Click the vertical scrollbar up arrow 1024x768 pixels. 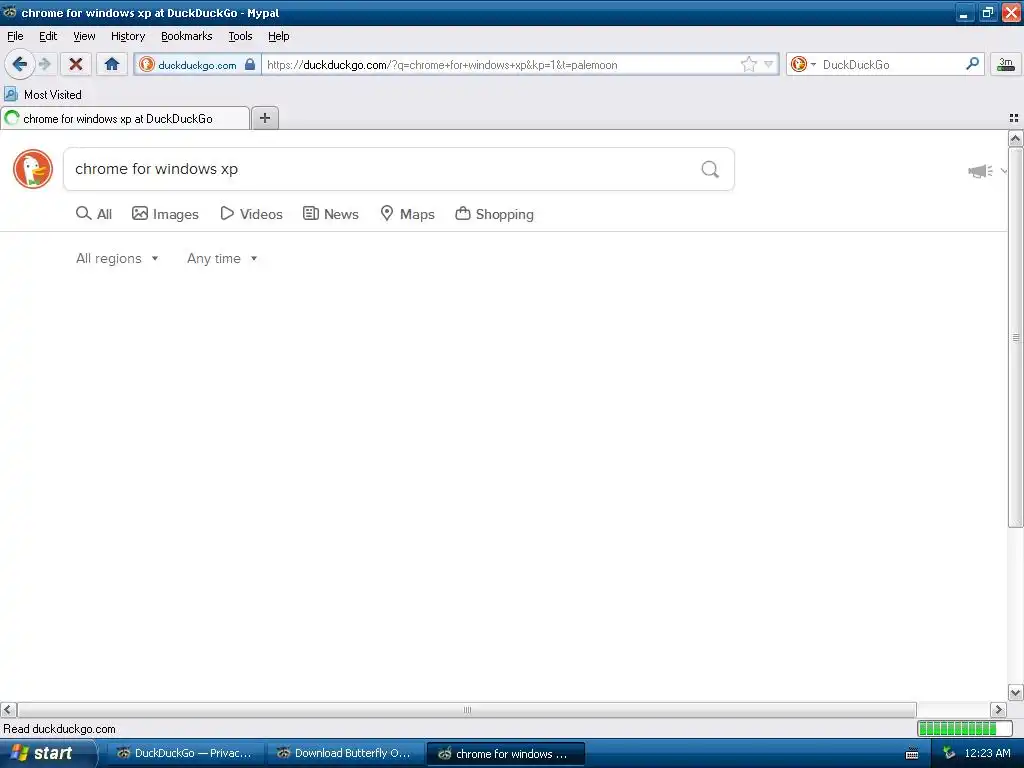point(1015,138)
